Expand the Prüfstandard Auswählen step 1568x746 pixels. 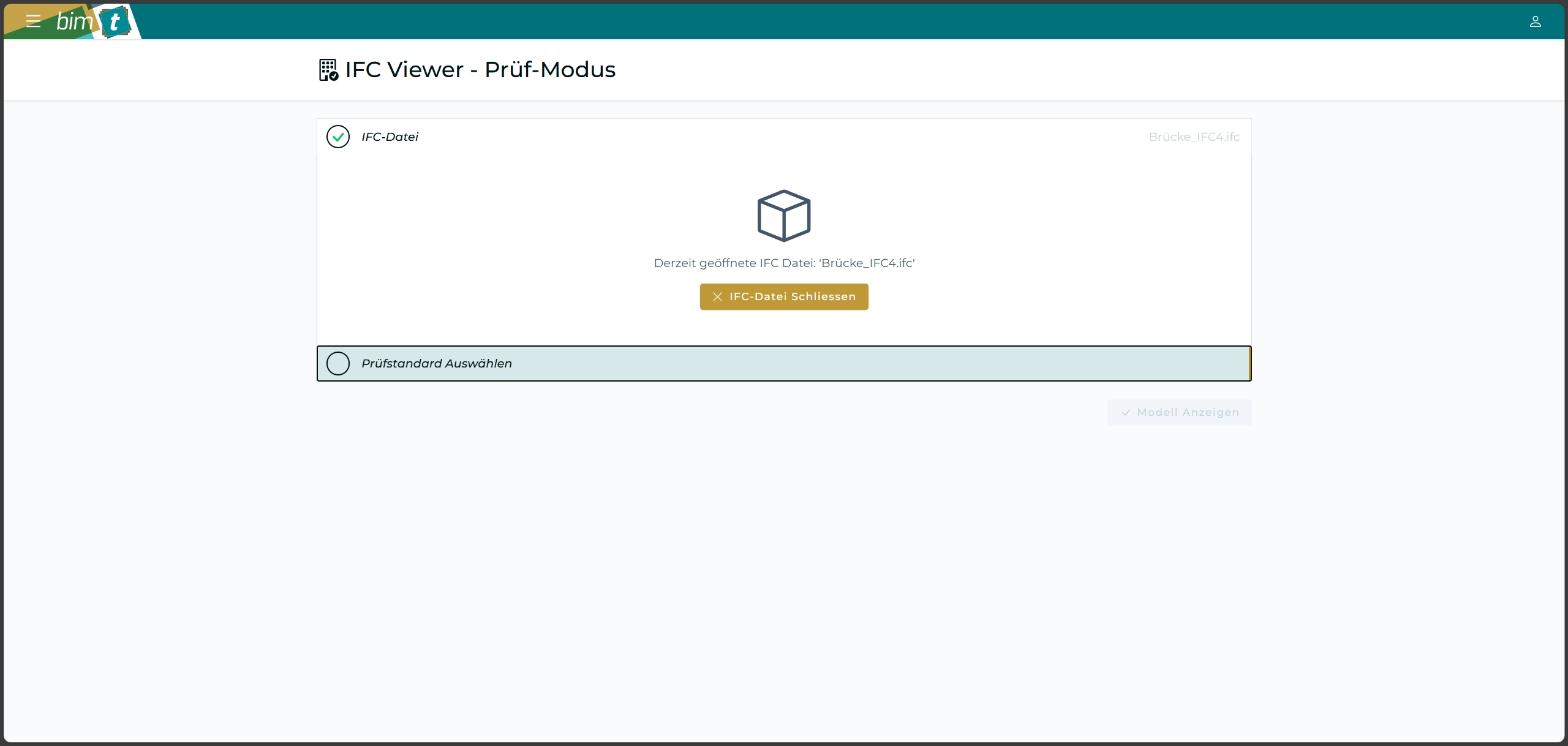784,363
